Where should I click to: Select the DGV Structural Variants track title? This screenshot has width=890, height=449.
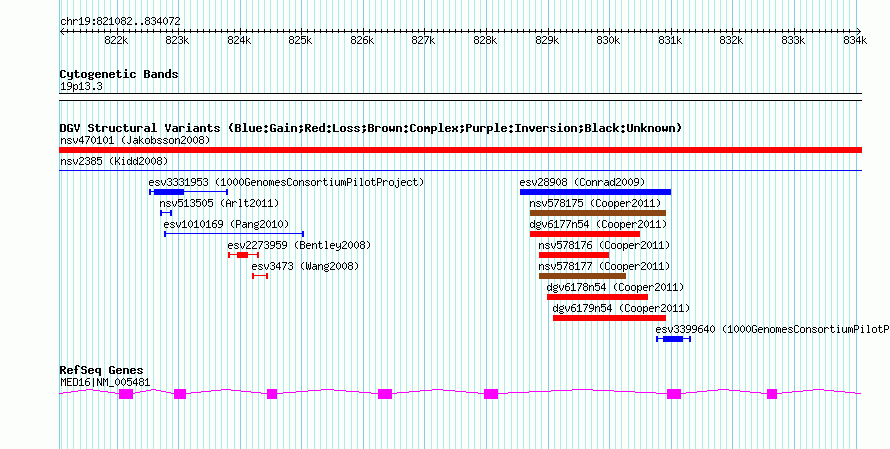tap(371, 128)
